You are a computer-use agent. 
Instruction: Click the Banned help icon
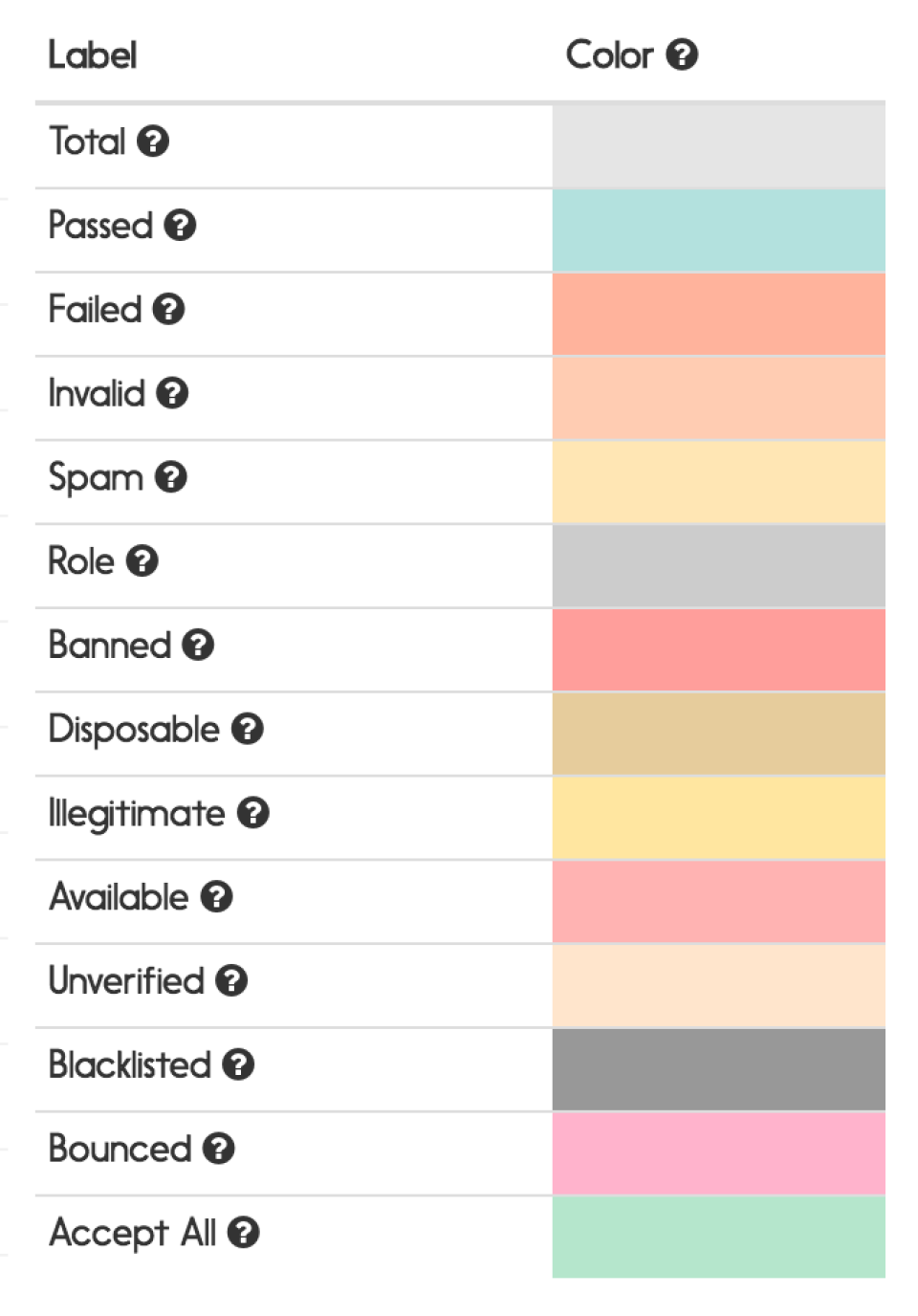pyautogui.click(x=198, y=645)
